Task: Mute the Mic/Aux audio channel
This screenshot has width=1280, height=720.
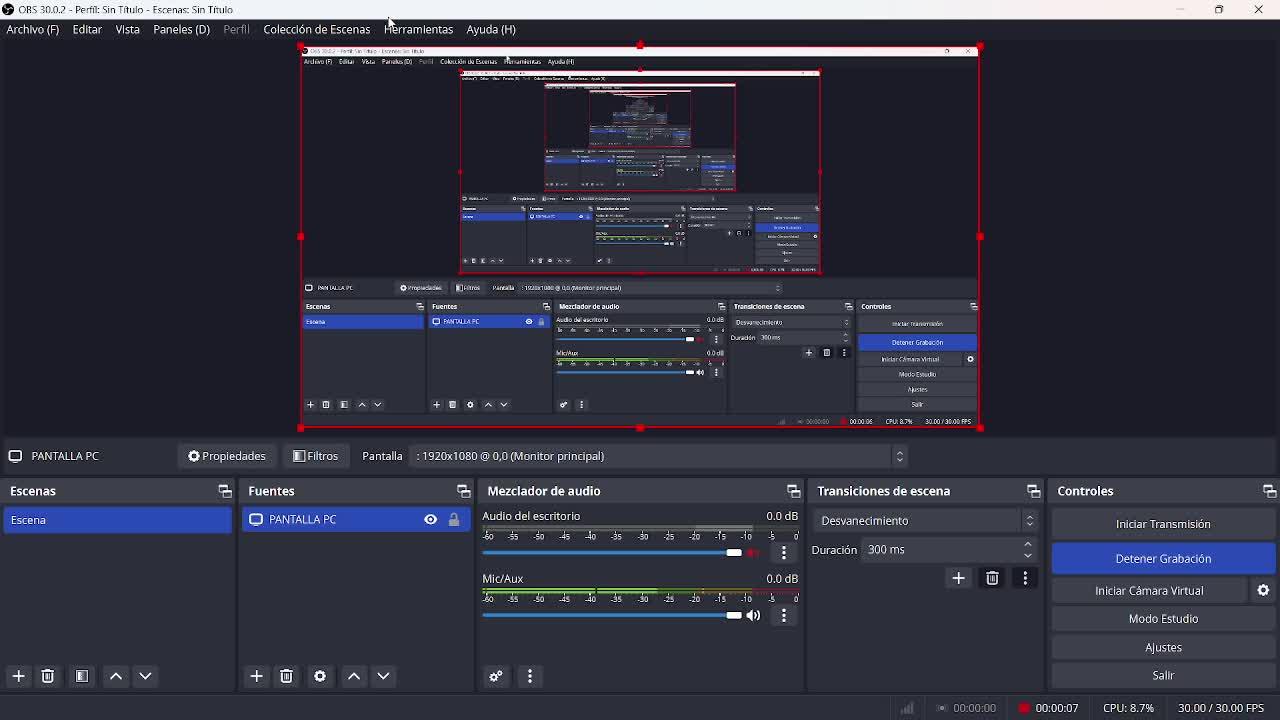Action: pos(754,615)
